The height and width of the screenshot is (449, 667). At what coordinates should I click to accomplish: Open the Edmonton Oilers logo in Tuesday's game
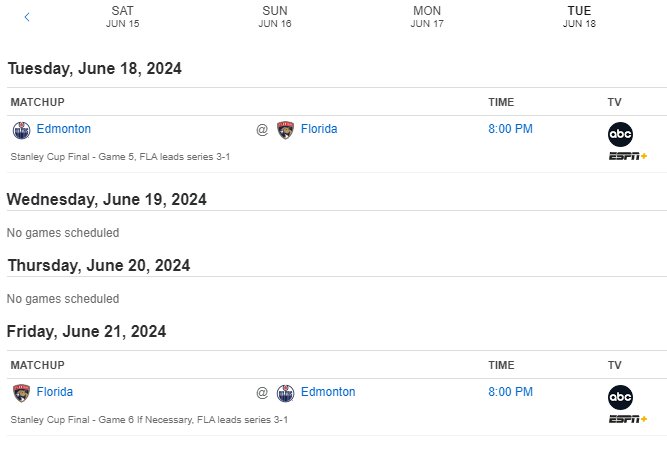point(21,130)
